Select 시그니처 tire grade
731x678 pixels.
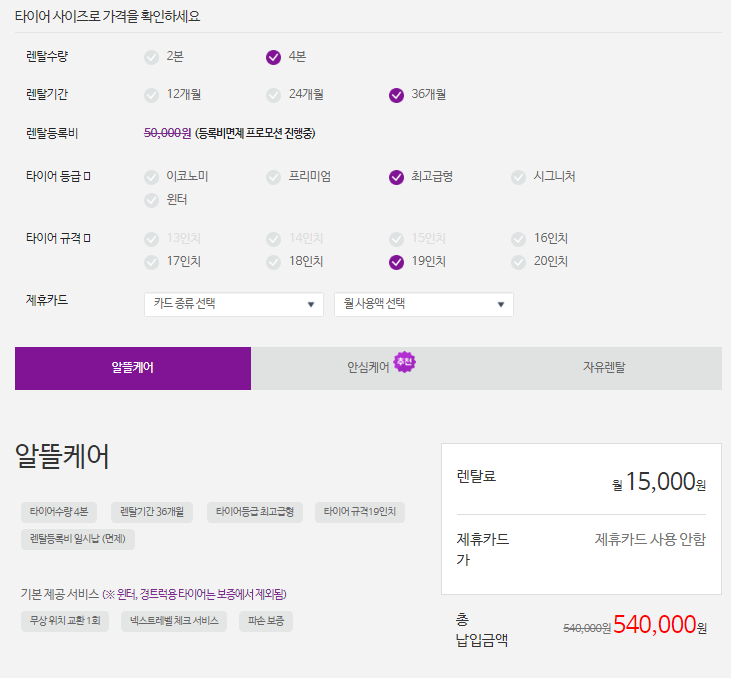point(543,177)
